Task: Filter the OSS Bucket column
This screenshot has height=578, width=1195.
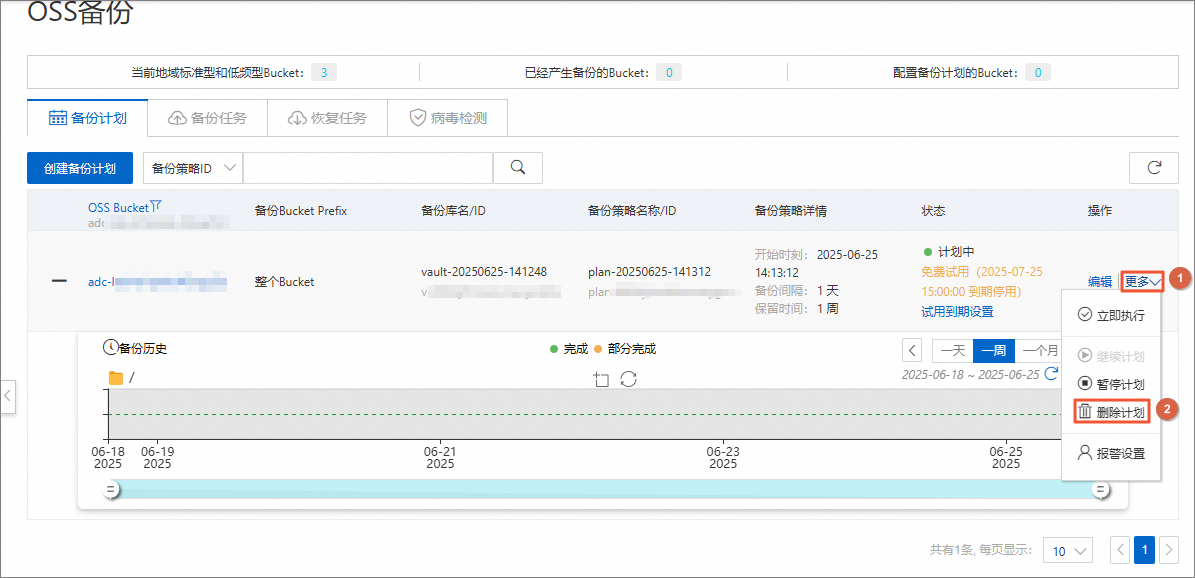Action: pyautogui.click(x=155, y=205)
